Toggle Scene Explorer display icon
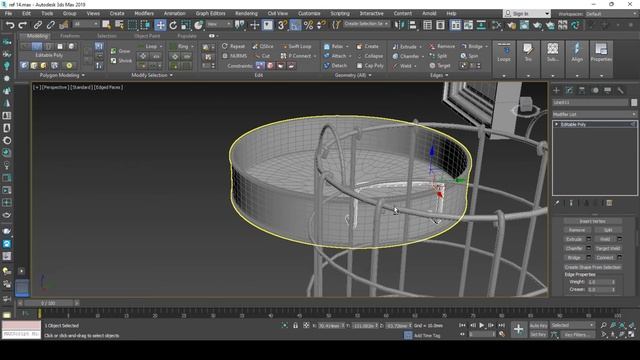This screenshot has width=640, height=360. [427, 25]
